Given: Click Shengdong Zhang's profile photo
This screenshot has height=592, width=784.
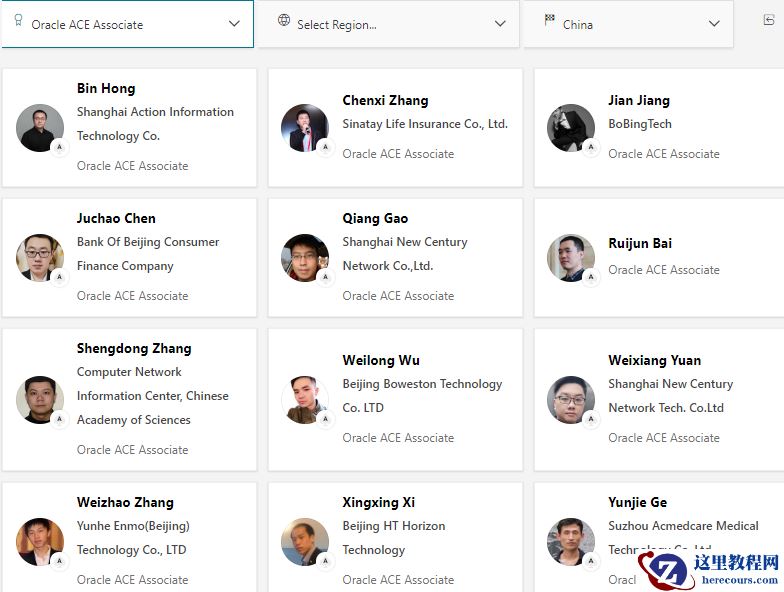Looking at the screenshot, I should [40, 400].
